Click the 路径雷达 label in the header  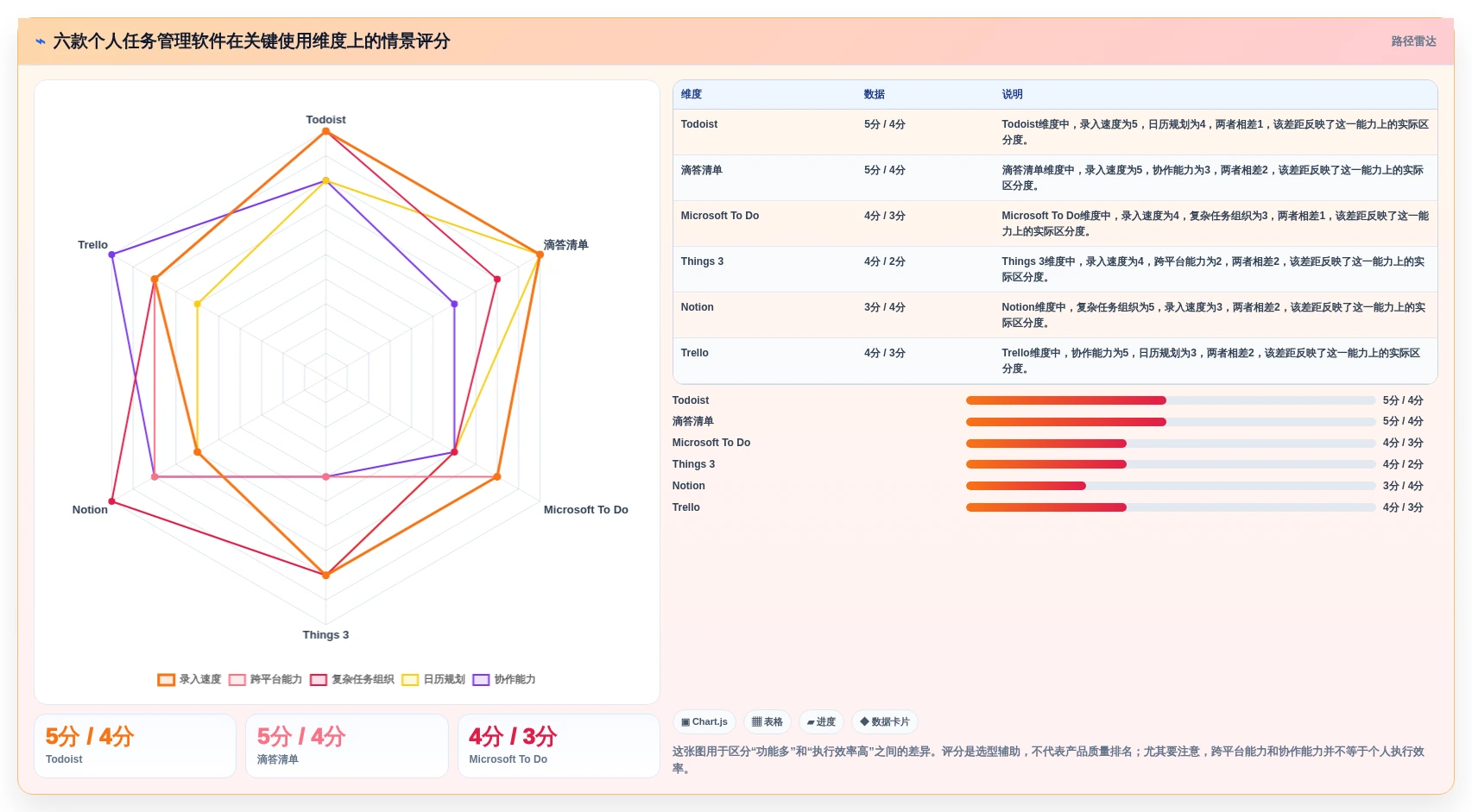point(1413,41)
